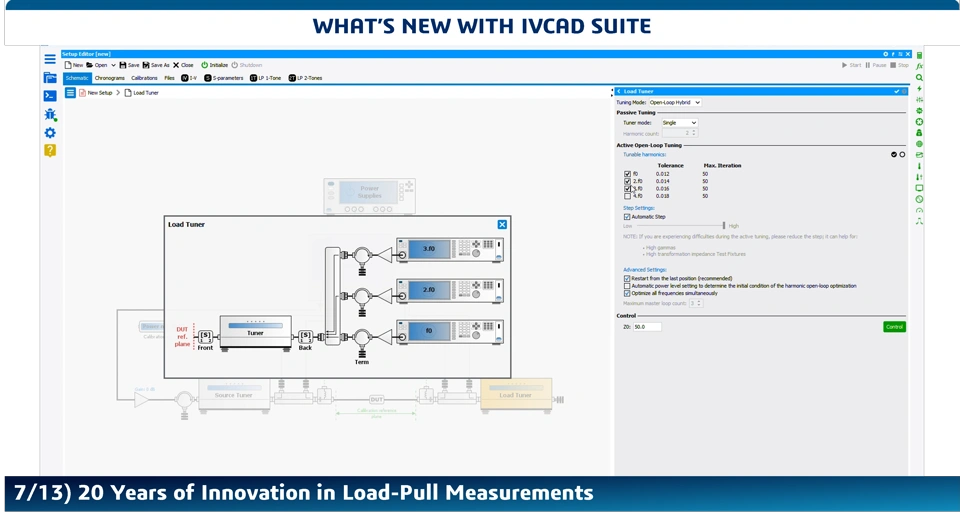Screen dimensions: 960x520
Task: Click the green lightning bolt icon
Action: pyautogui.click(x=919, y=89)
